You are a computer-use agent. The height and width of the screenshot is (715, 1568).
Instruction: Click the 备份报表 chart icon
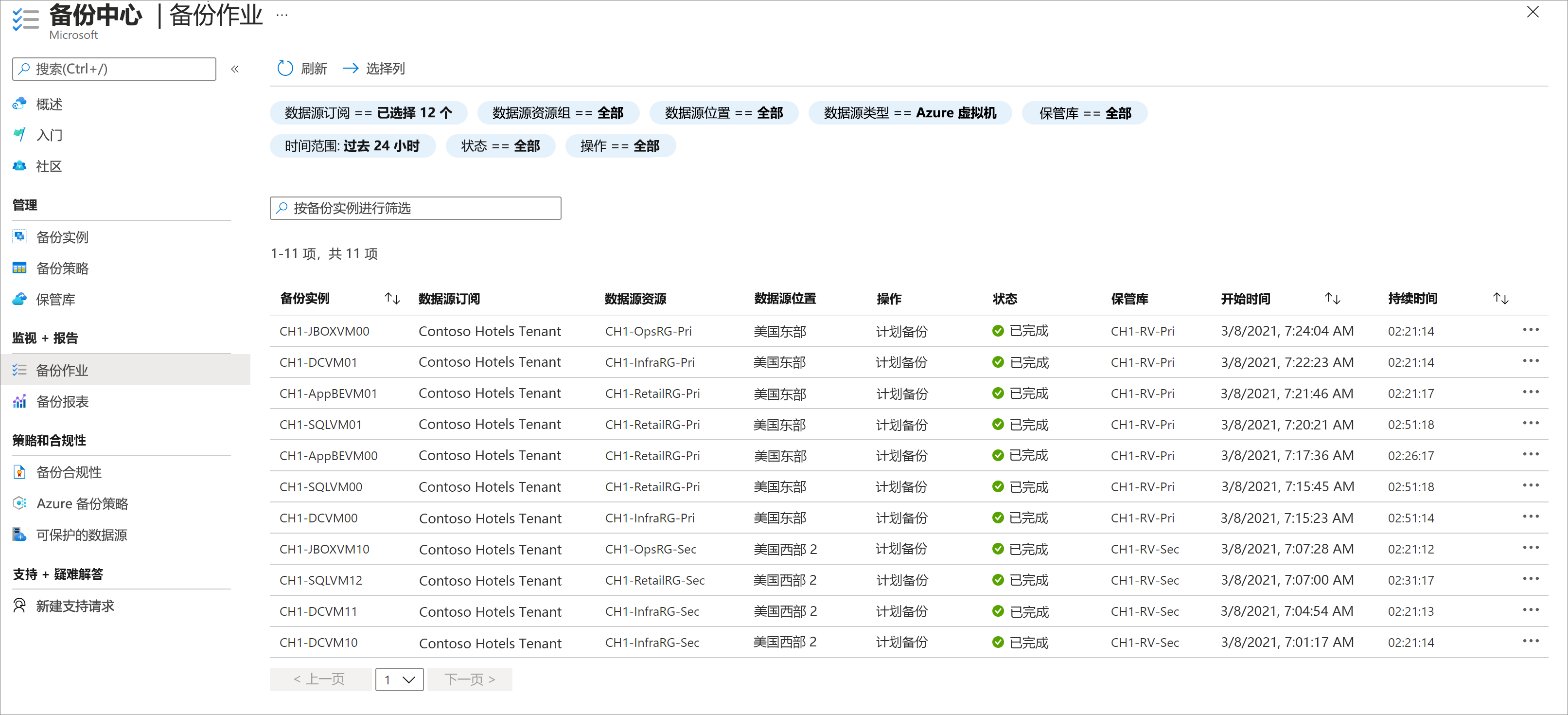(19, 401)
